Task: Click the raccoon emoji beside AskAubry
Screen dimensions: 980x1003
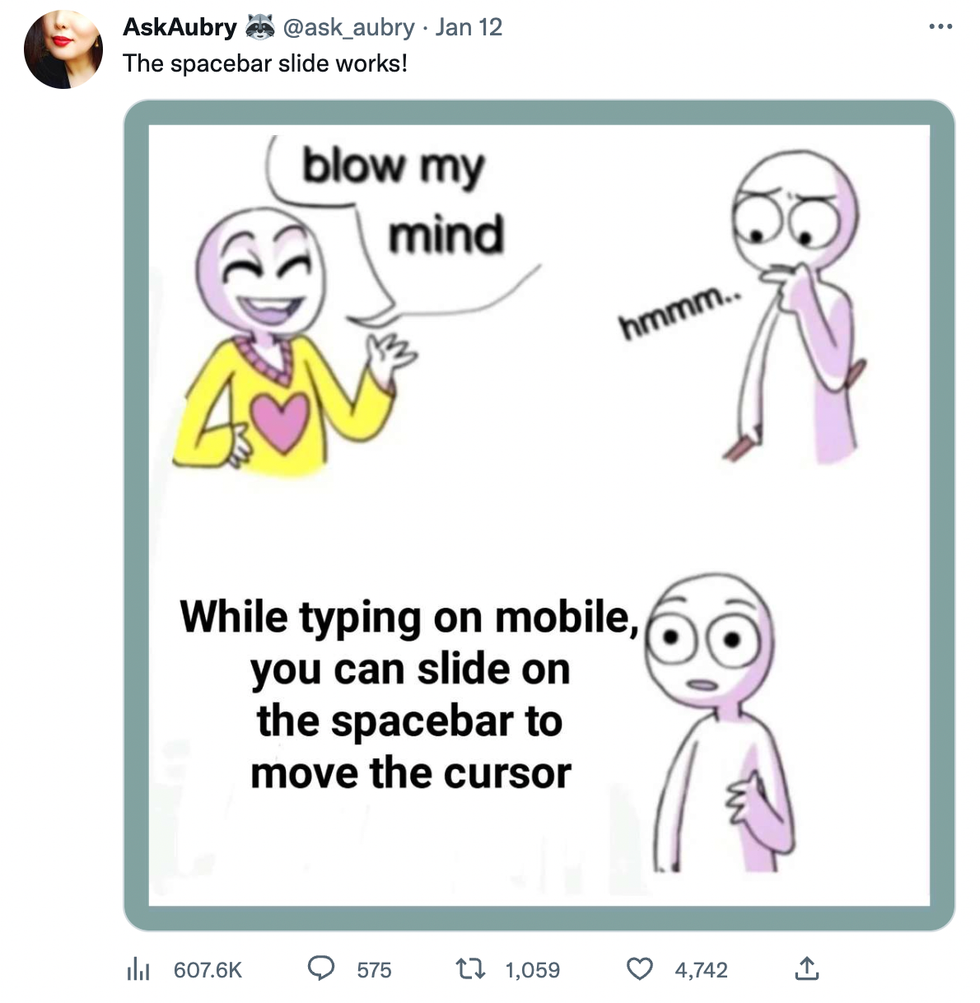Action: point(261,27)
